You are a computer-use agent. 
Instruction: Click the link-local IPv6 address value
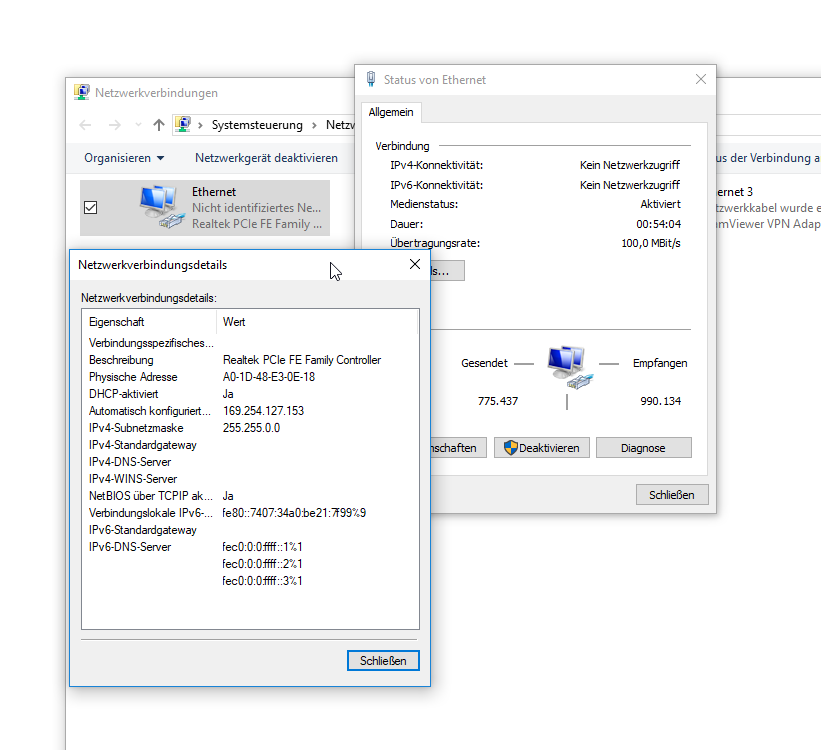pos(294,513)
